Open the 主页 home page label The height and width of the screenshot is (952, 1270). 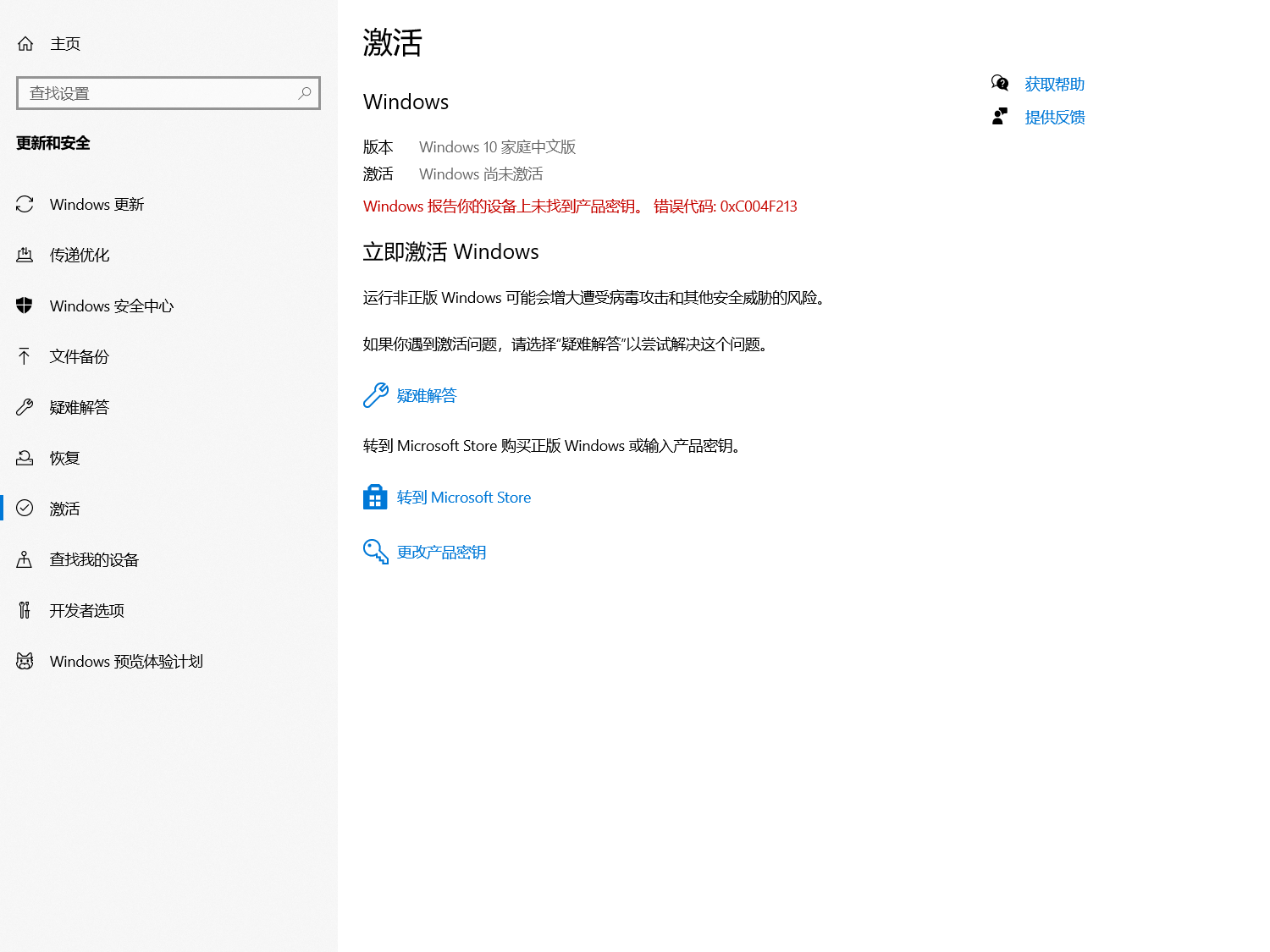coord(65,43)
